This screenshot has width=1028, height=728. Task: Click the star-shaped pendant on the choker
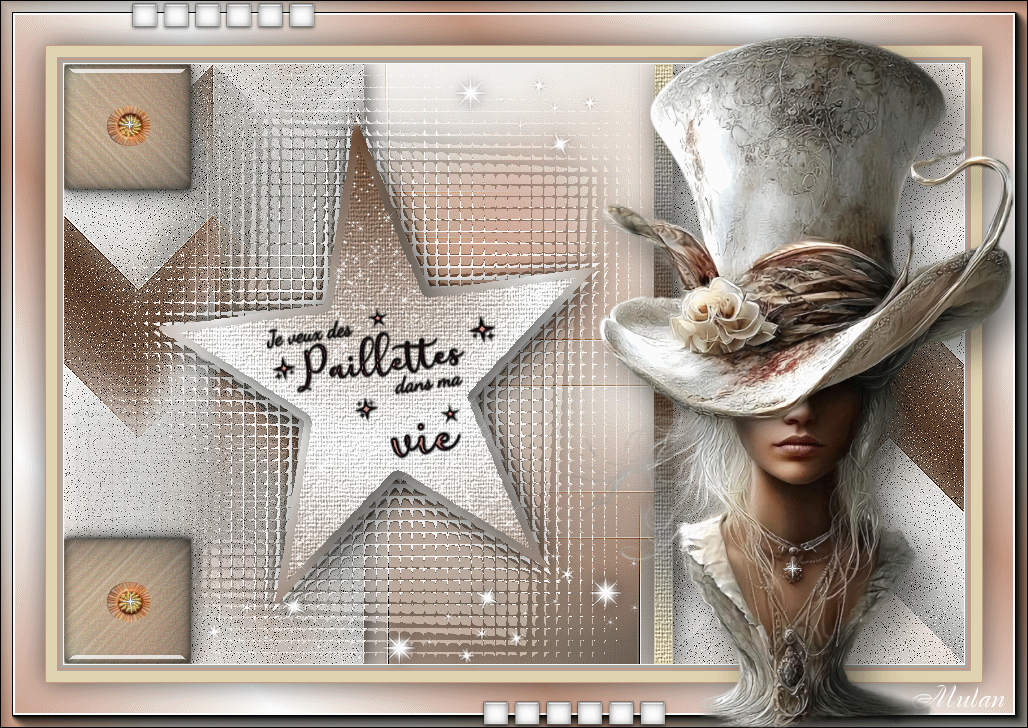(x=792, y=569)
